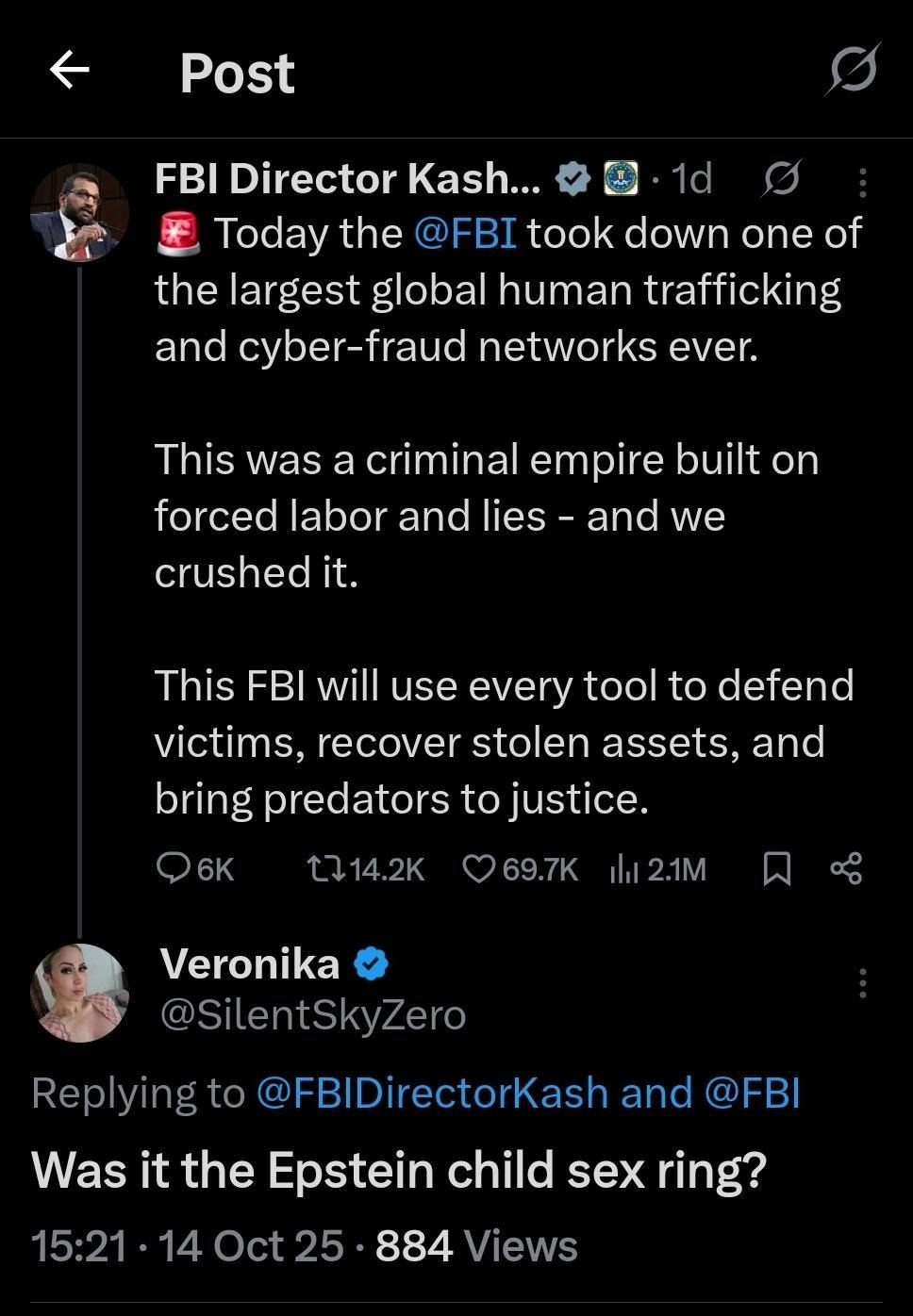Open more options on FBI Director post
The width and height of the screenshot is (913, 1316).
862,183
